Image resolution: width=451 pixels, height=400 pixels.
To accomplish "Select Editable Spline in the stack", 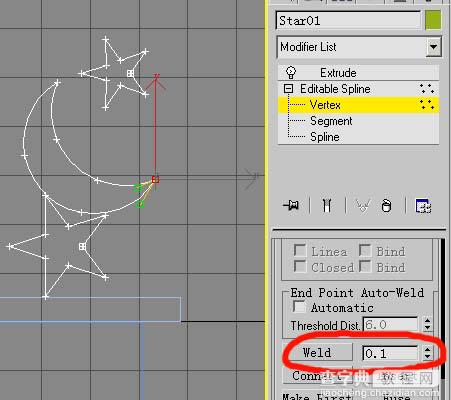I will point(335,89).
